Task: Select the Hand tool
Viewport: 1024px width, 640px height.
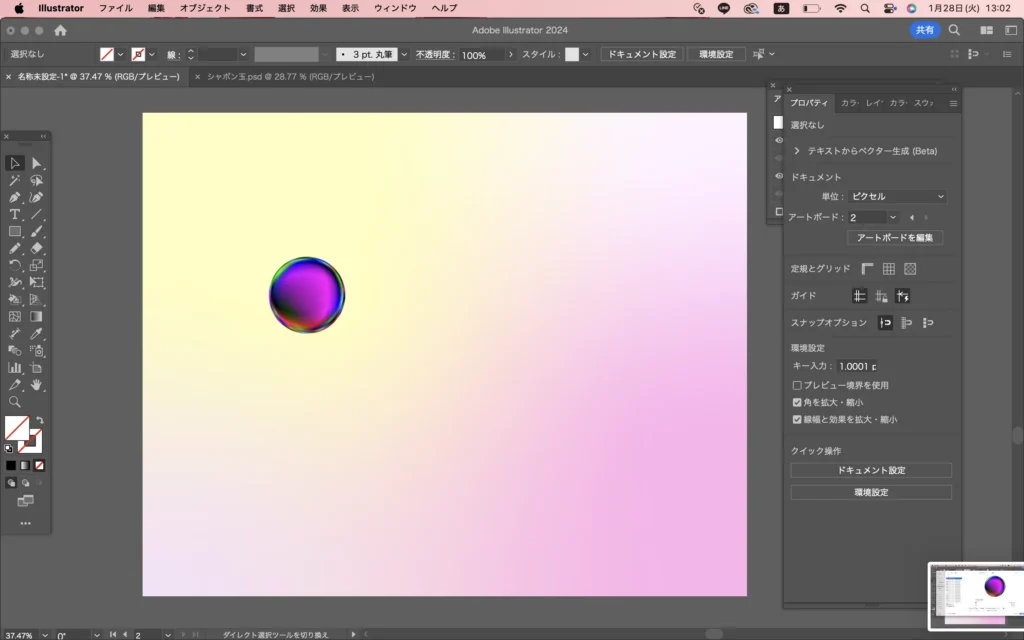Action: 37,384
